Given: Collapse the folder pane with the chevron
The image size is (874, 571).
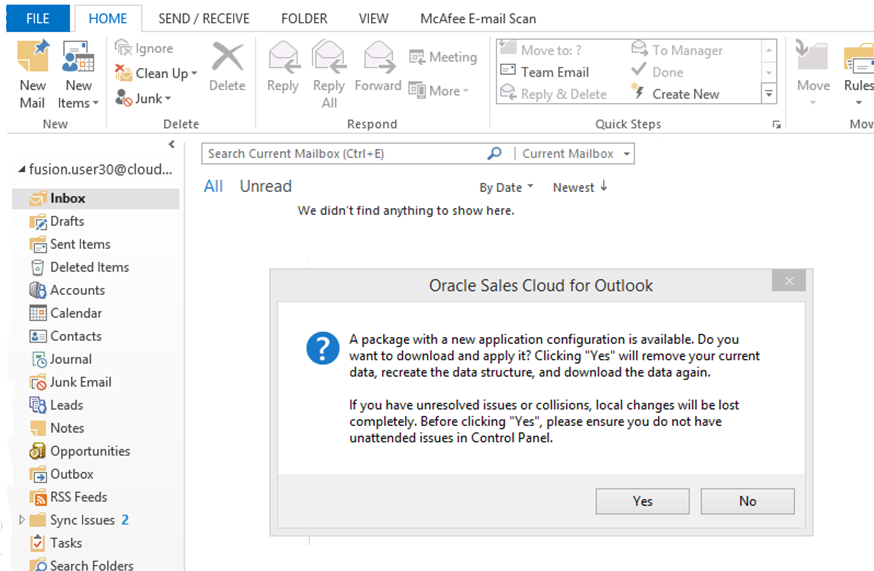Looking at the screenshot, I should 172,144.
